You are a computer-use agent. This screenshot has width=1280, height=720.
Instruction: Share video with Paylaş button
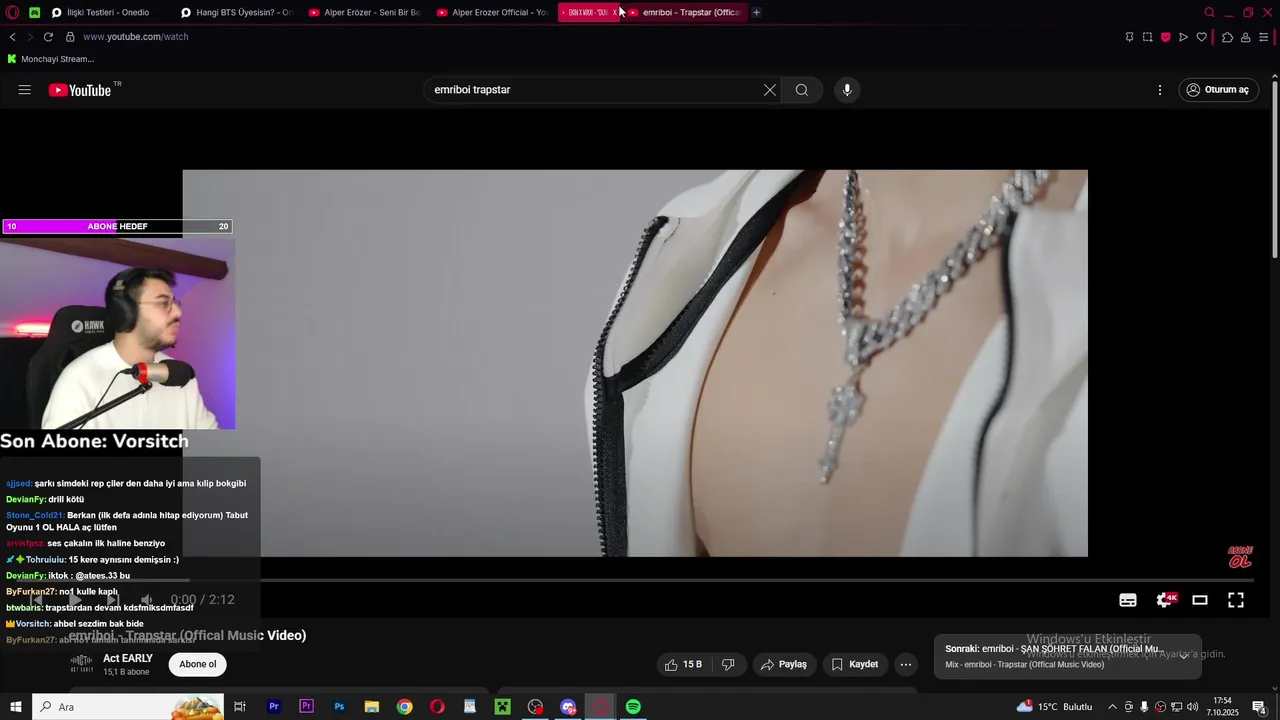click(x=784, y=664)
